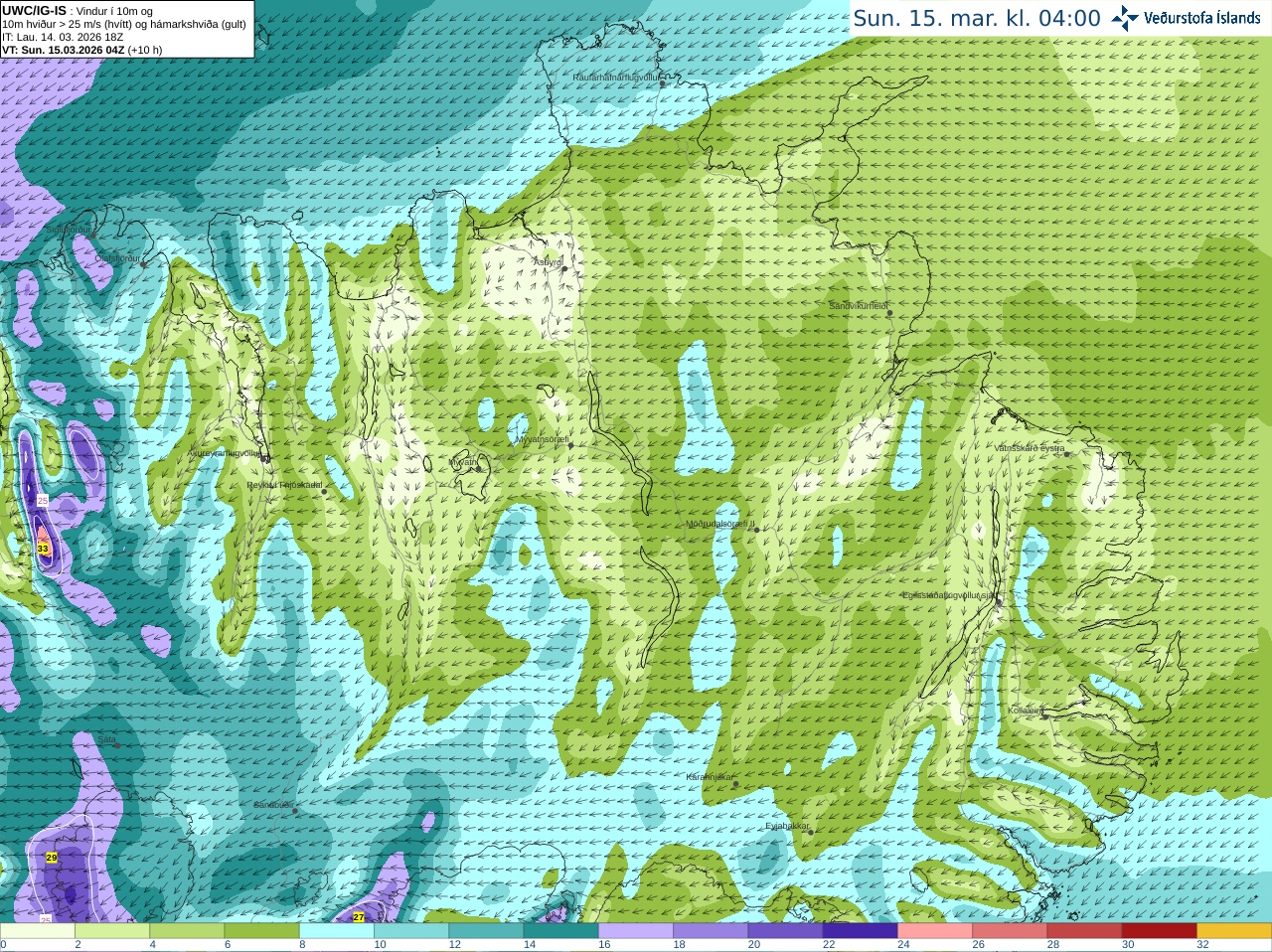Click the yellow gust marker labeled 27

[359, 917]
